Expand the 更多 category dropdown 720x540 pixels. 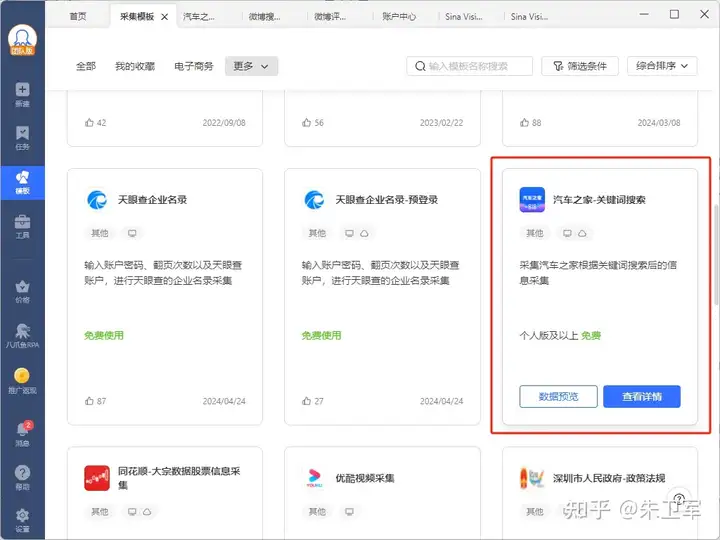251,66
